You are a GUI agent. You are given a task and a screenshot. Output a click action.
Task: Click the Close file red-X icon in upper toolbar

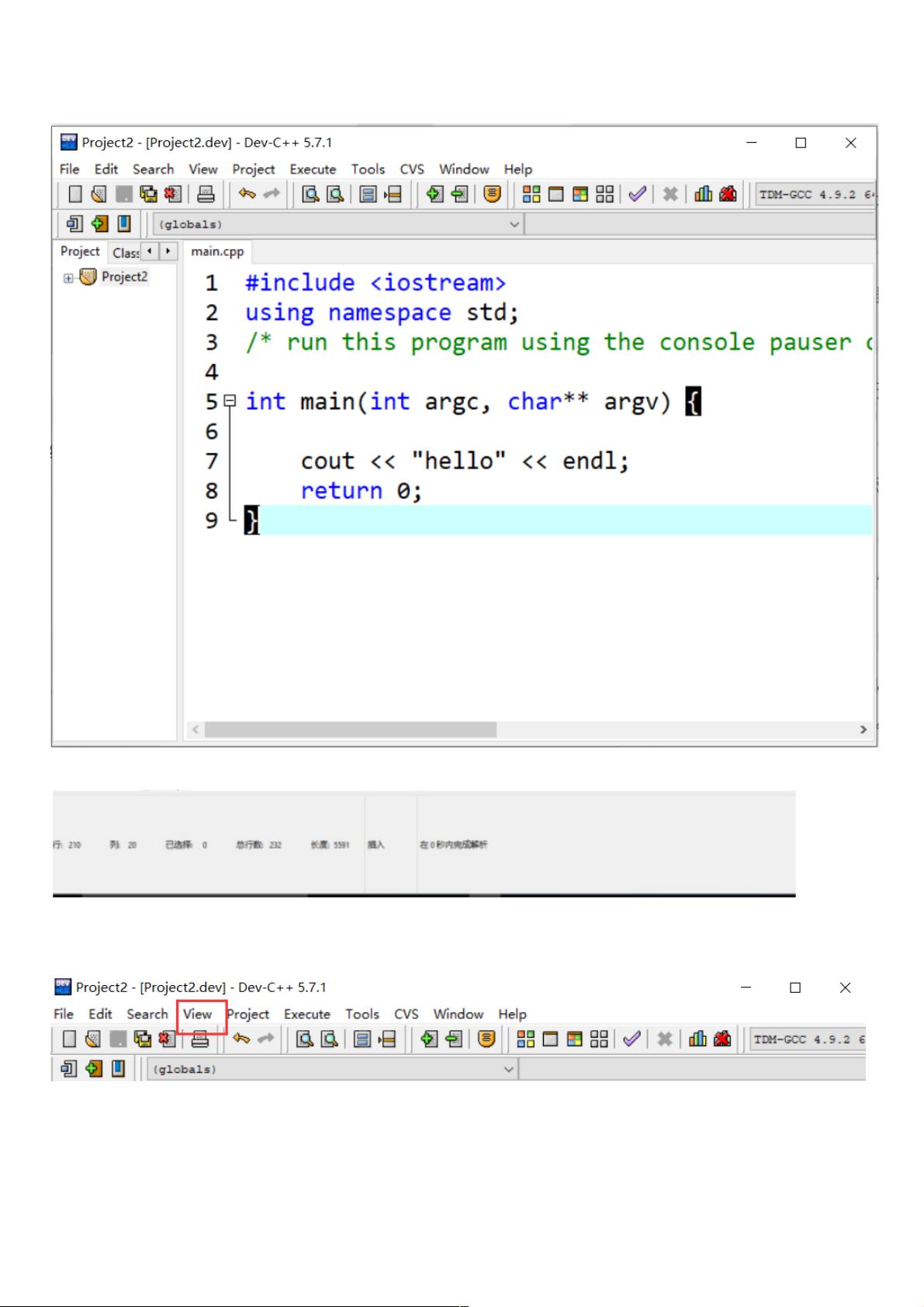click(x=172, y=195)
